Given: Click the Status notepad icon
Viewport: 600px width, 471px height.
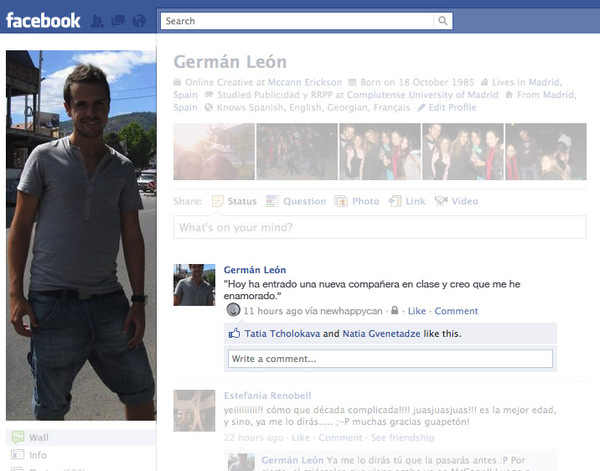Looking at the screenshot, I should click(x=218, y=201).
